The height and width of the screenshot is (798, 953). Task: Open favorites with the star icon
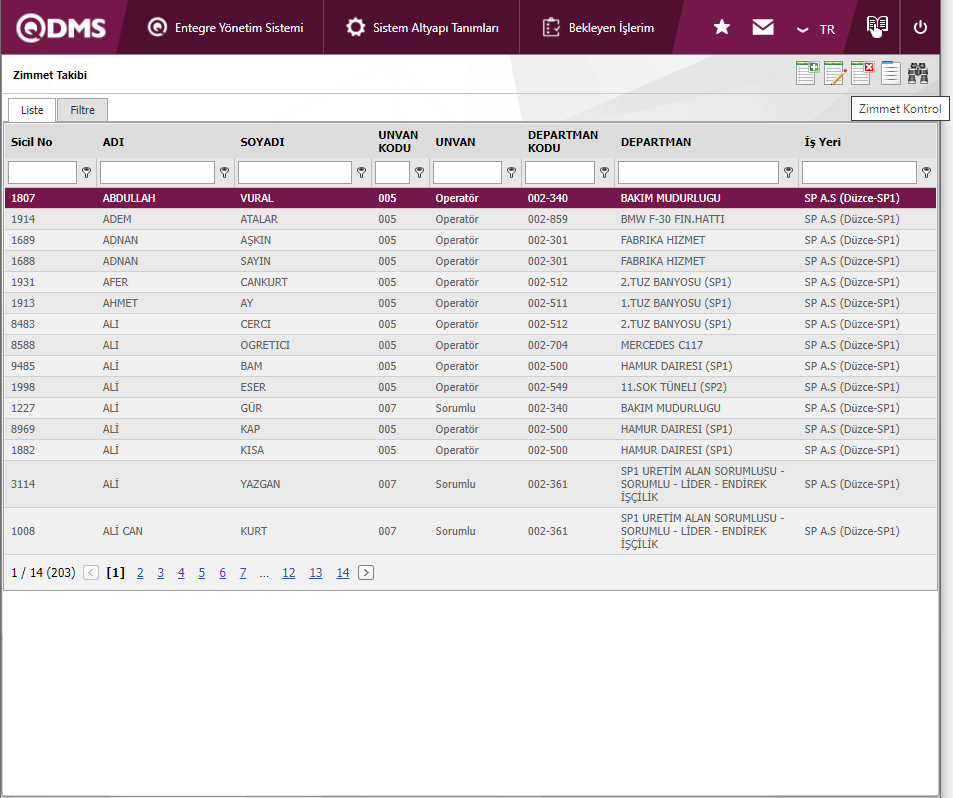[x=722, y=27]
